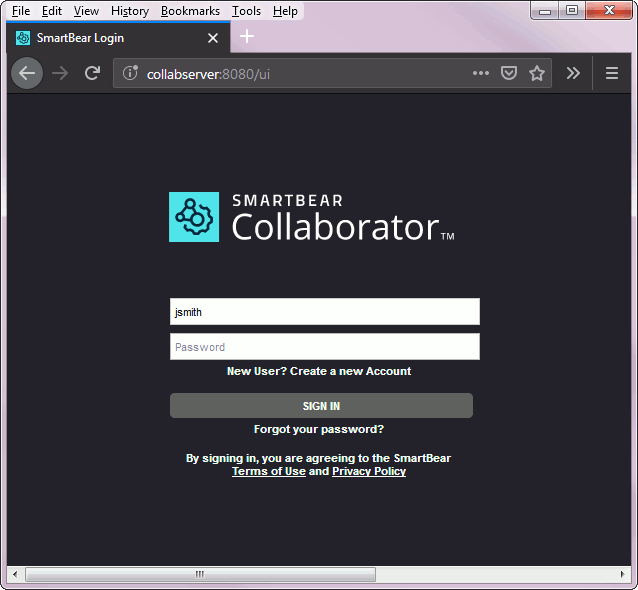
Task: Open the Tools menu
Action: [x=246, y=11]
